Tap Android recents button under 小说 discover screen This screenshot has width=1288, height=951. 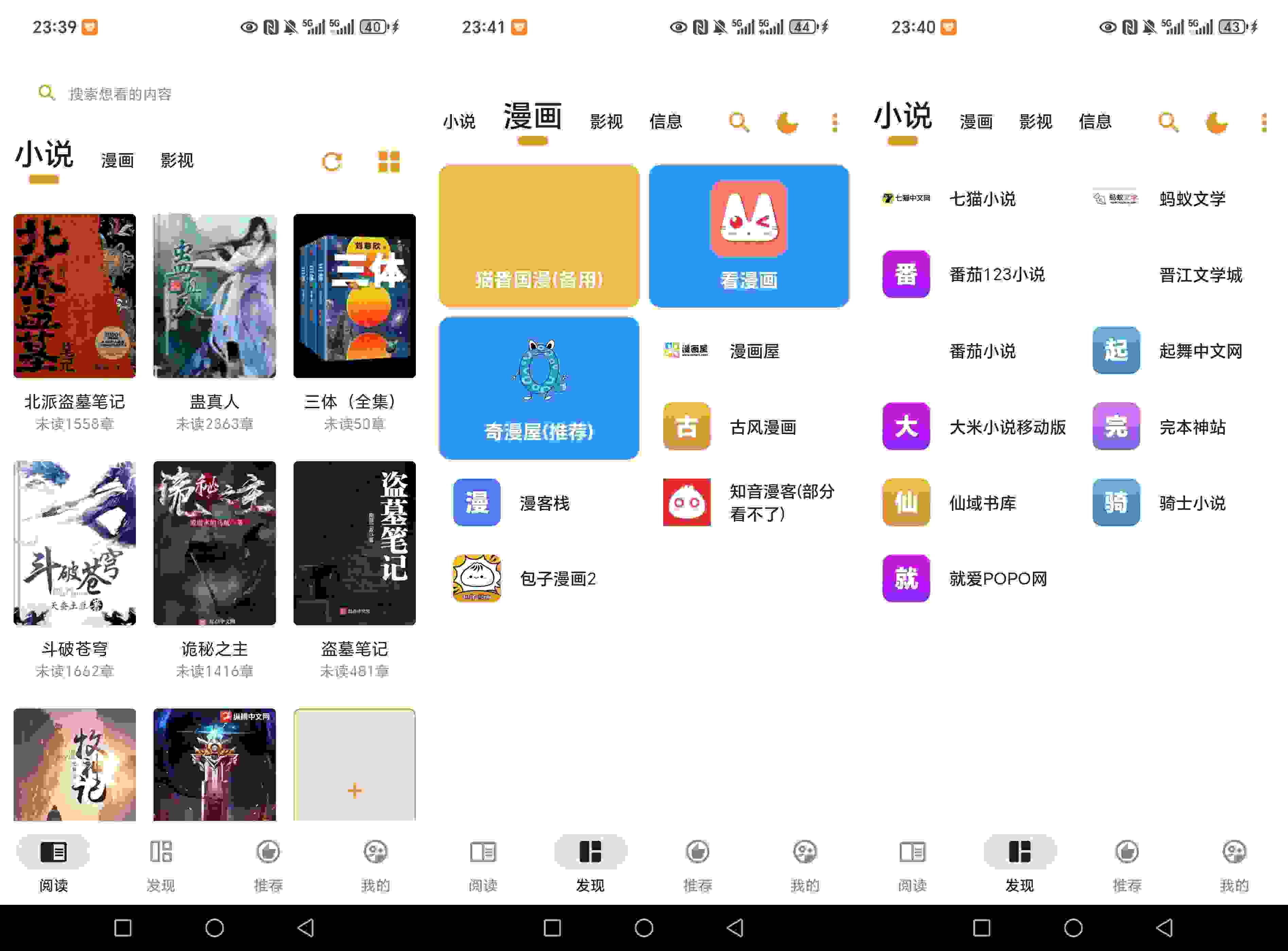pos(981,928)
